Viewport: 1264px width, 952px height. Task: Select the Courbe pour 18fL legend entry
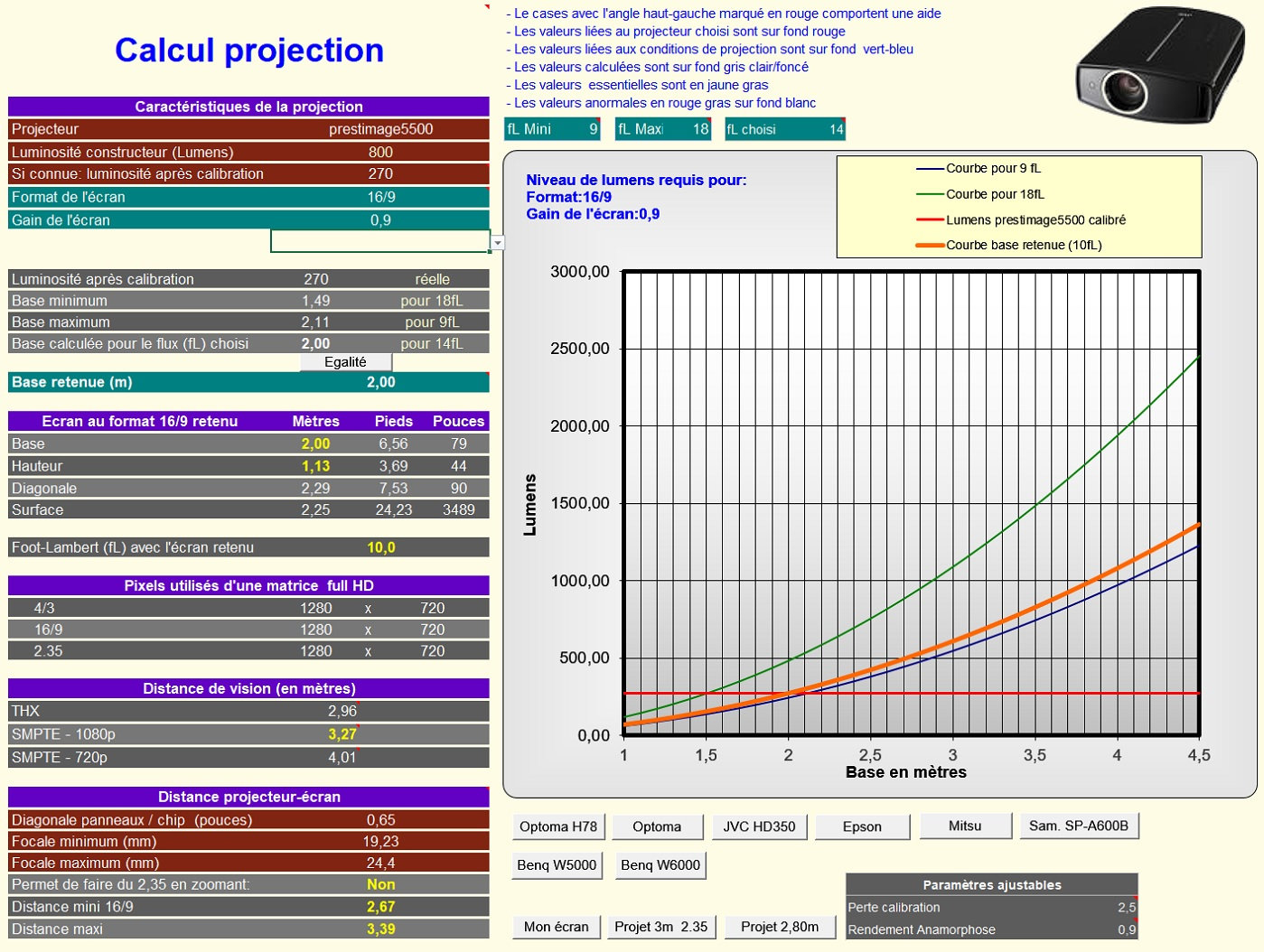pos(980,194)
